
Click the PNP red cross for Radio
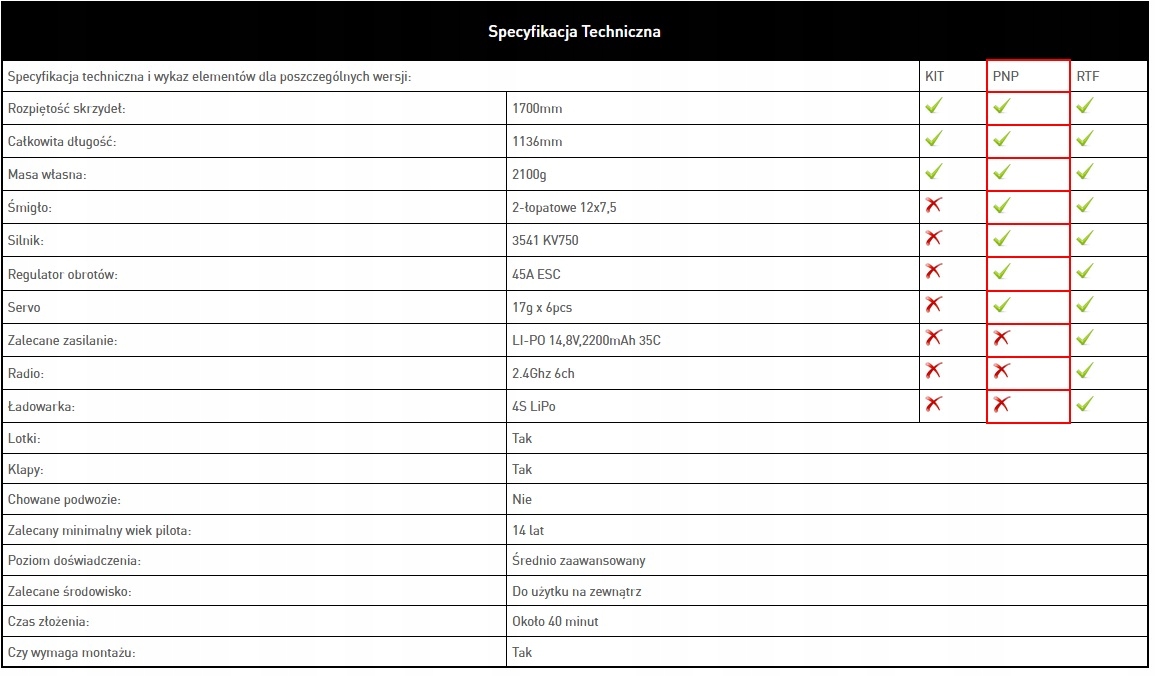pos(1002,371)
